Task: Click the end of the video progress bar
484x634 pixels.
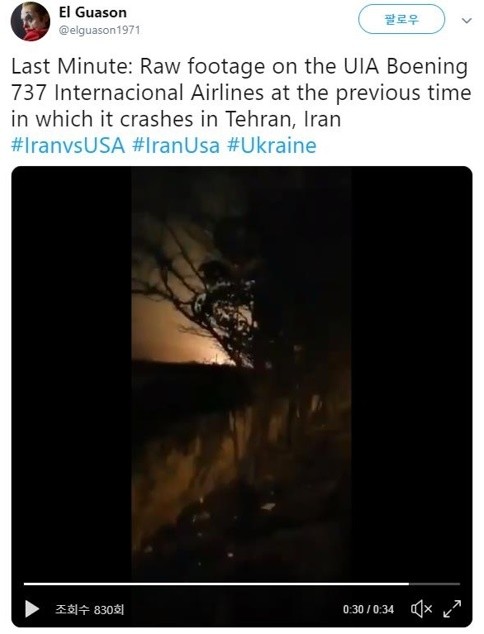Action: pyautogui.click(x=459, y=584)
